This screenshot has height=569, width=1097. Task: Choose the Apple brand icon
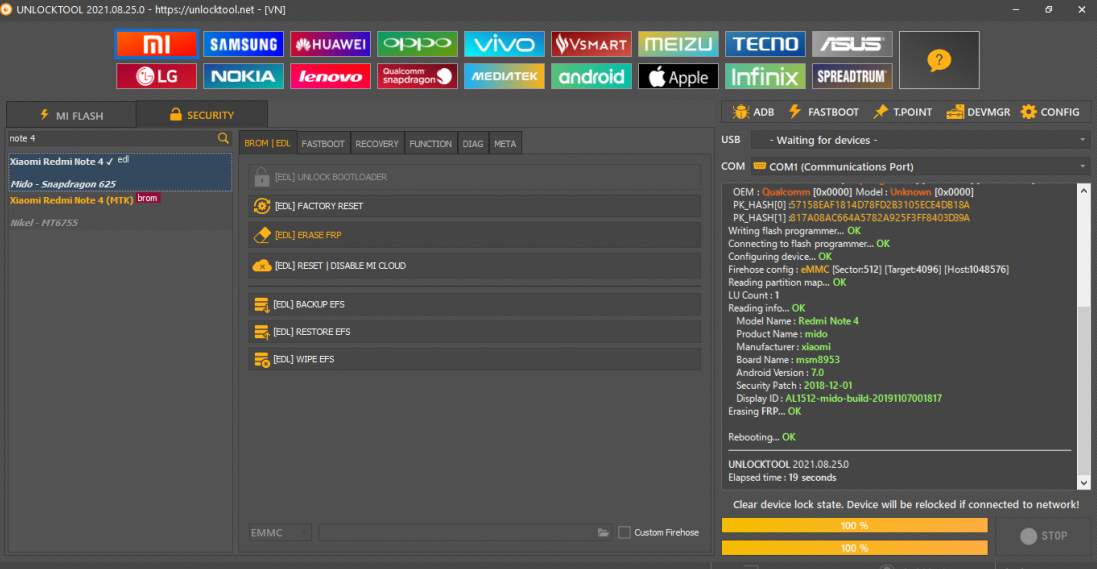pyautogui.click(x=678, y=76)
